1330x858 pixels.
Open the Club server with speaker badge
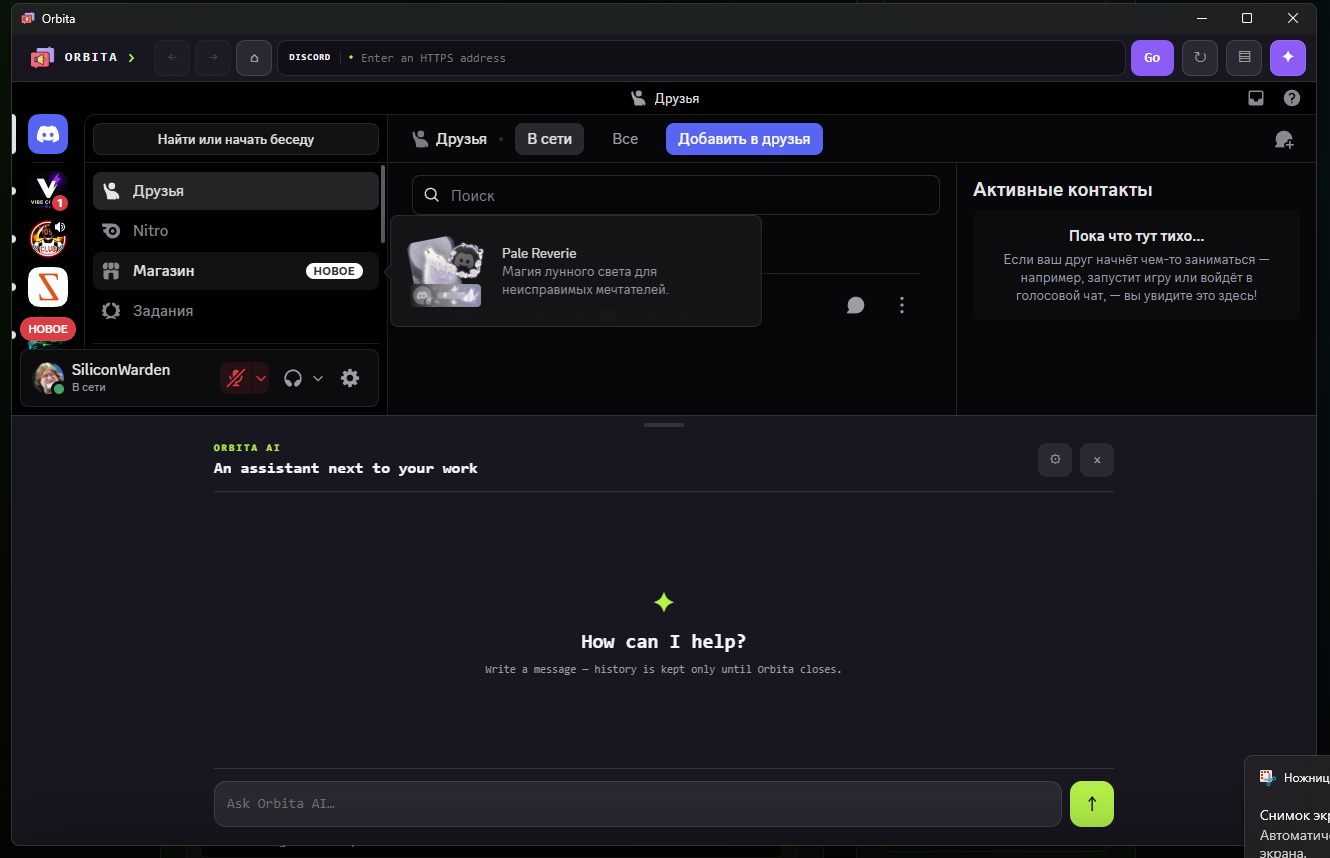coord(48,238)
